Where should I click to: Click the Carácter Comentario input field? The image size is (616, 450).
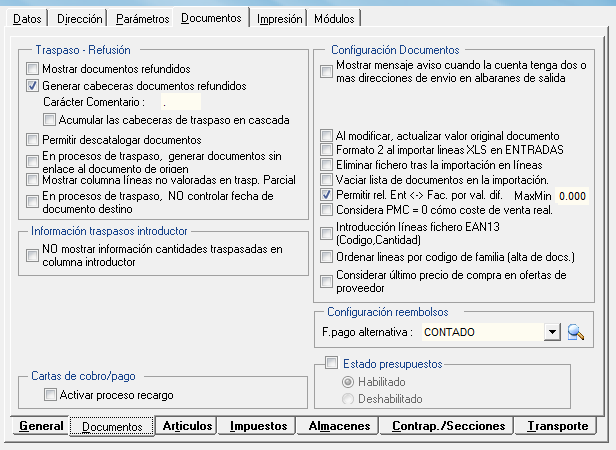point(181,102)
